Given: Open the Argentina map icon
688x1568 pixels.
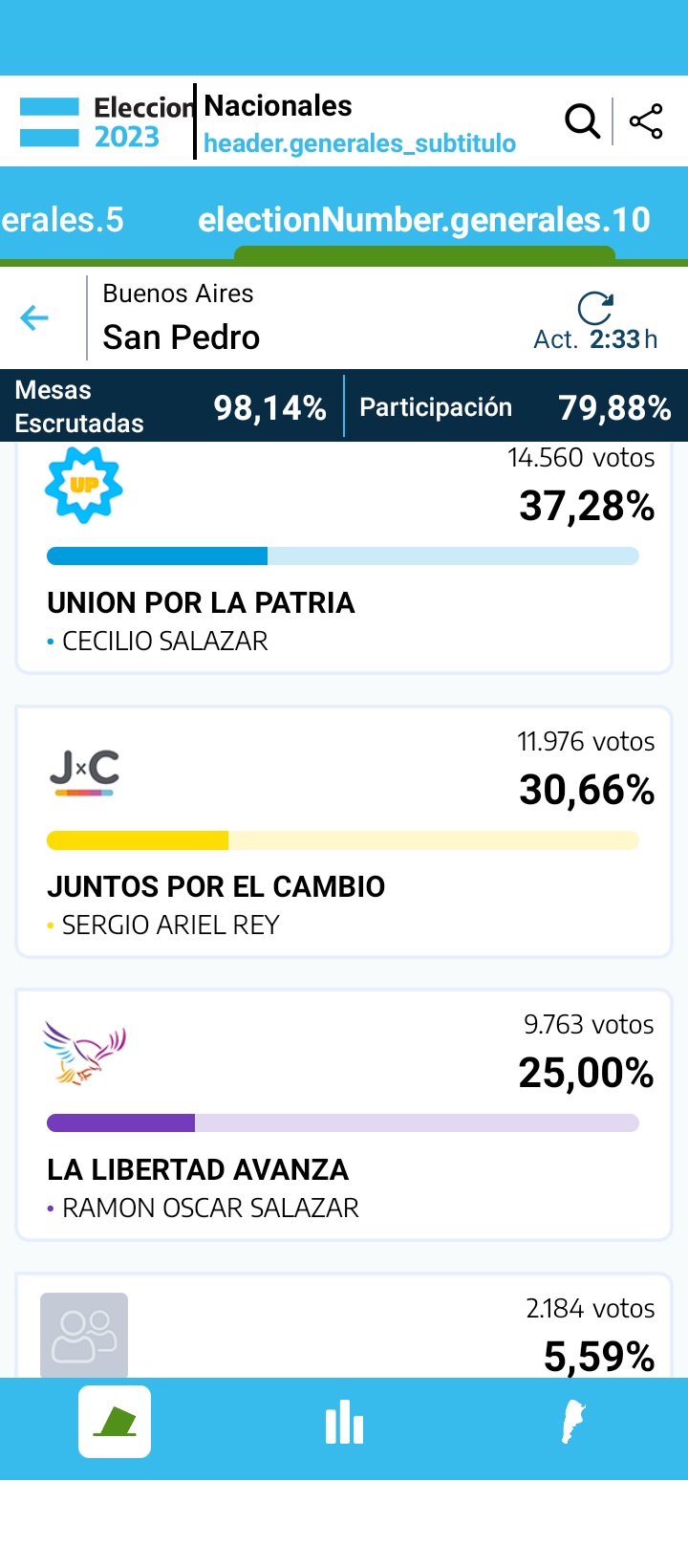Looking at the screenshot, I should coord(572,1422).
